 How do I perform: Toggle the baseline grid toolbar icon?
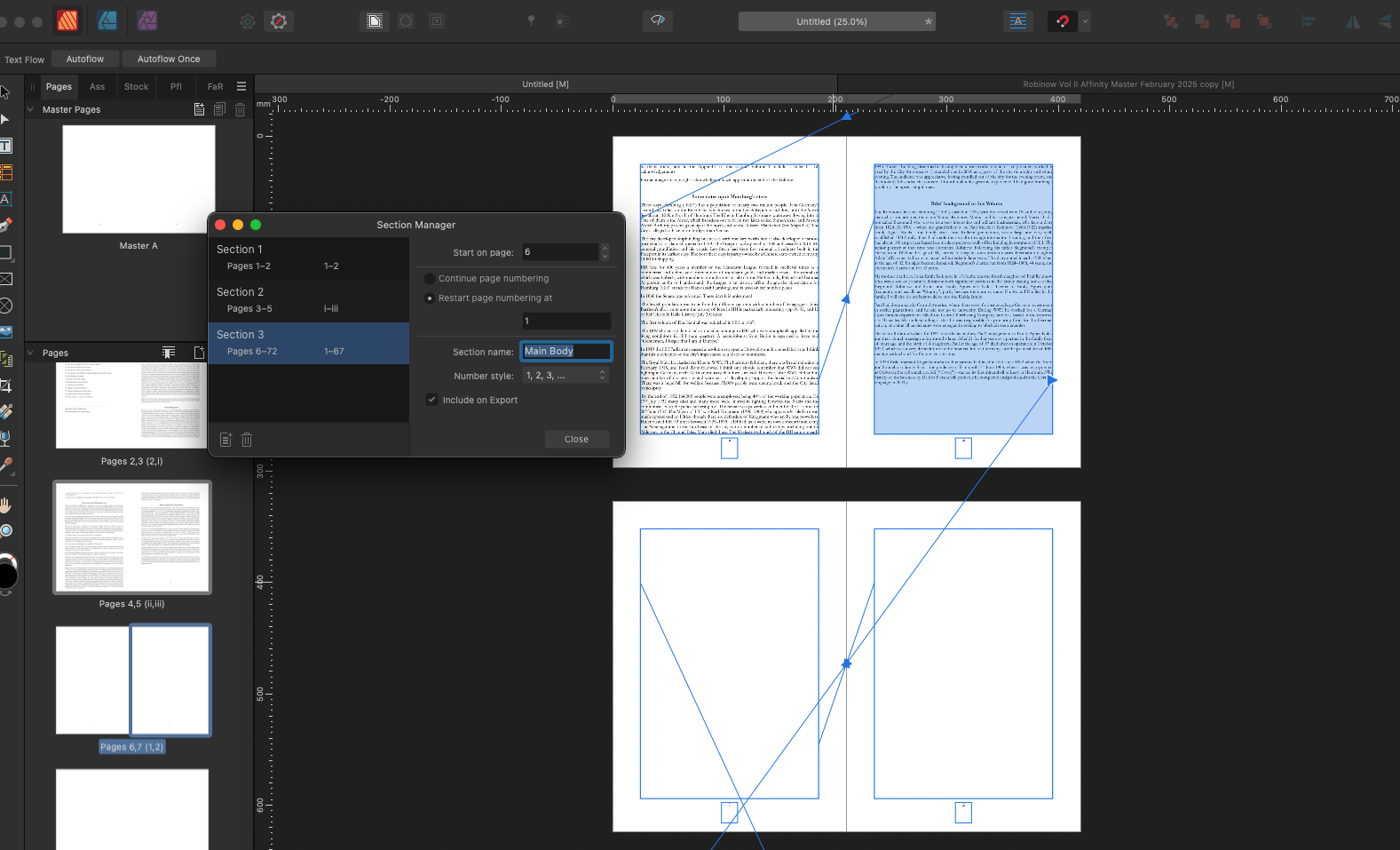pos(1017,21)
